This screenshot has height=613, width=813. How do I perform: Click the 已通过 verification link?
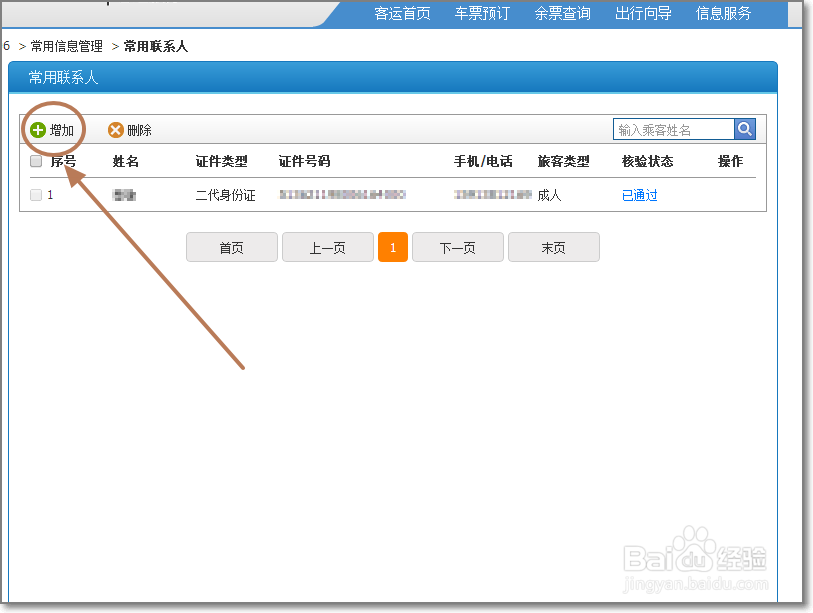point(638,195)
